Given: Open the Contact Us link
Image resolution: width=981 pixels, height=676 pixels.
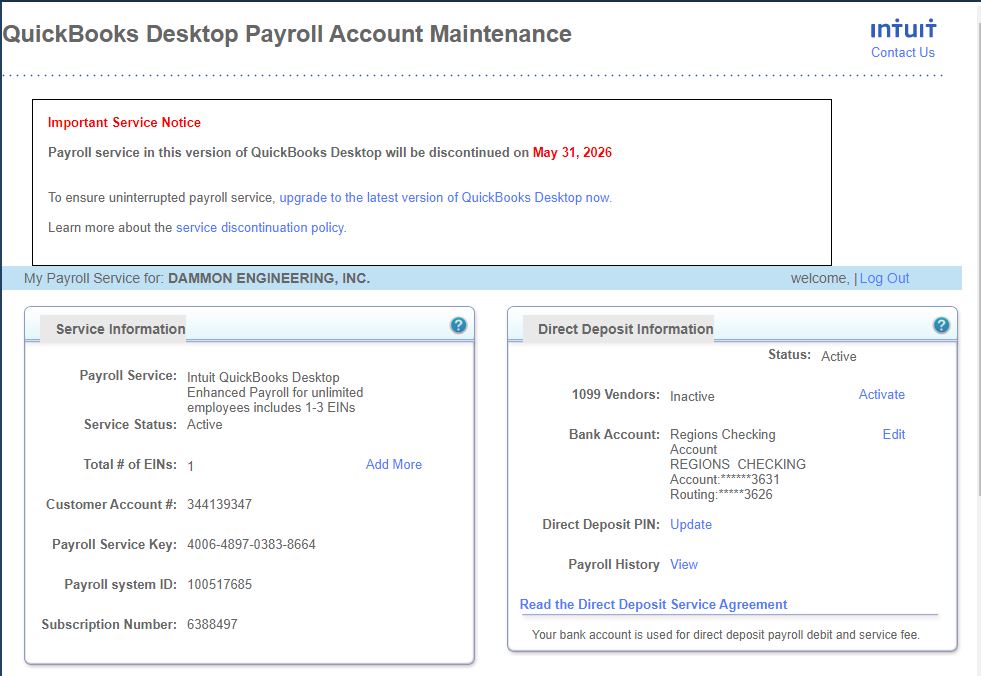Looking at the screenshot, I should 902,53.
